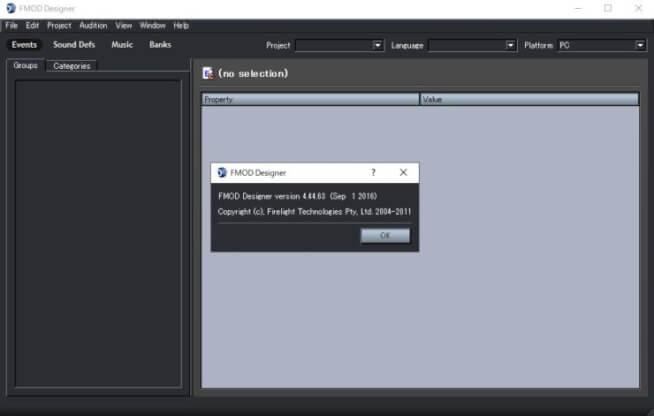Click the Property column header
The width and height of the screenshot is (654, 416).
click(310, 99)
